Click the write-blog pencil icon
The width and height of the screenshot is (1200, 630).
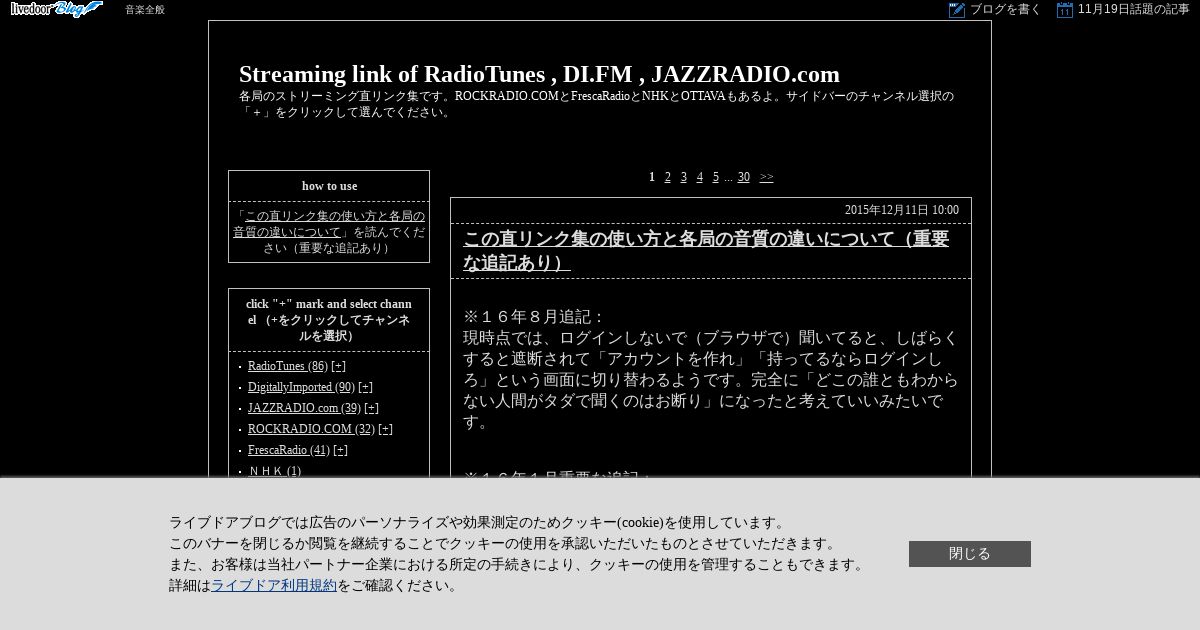pyautogui.click(x=957, y=9)
